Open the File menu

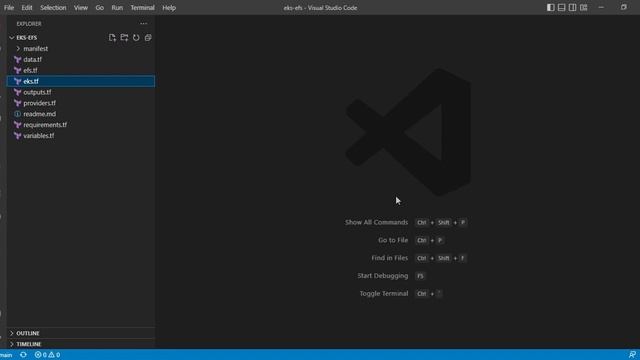[x=9, y=8]
